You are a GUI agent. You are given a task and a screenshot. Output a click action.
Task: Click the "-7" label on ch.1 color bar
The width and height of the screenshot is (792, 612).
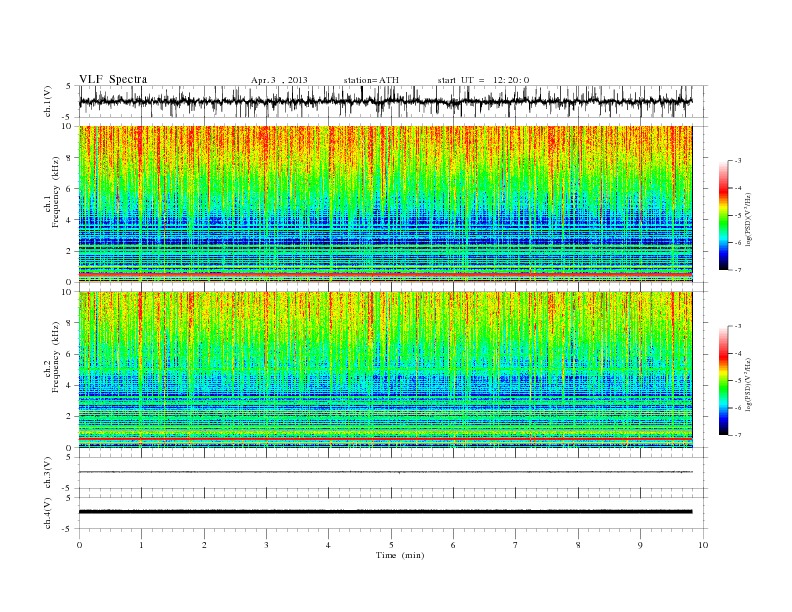point(737,270)
